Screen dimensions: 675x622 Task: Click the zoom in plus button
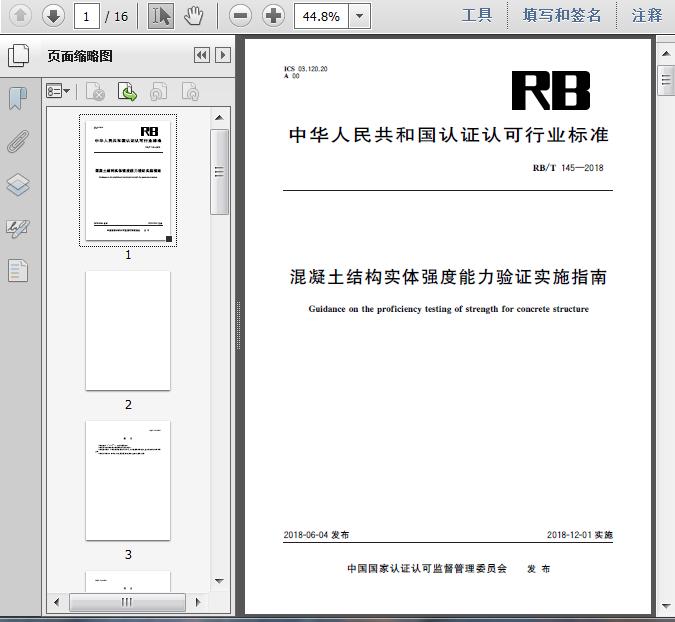click(x=272, y=15)
